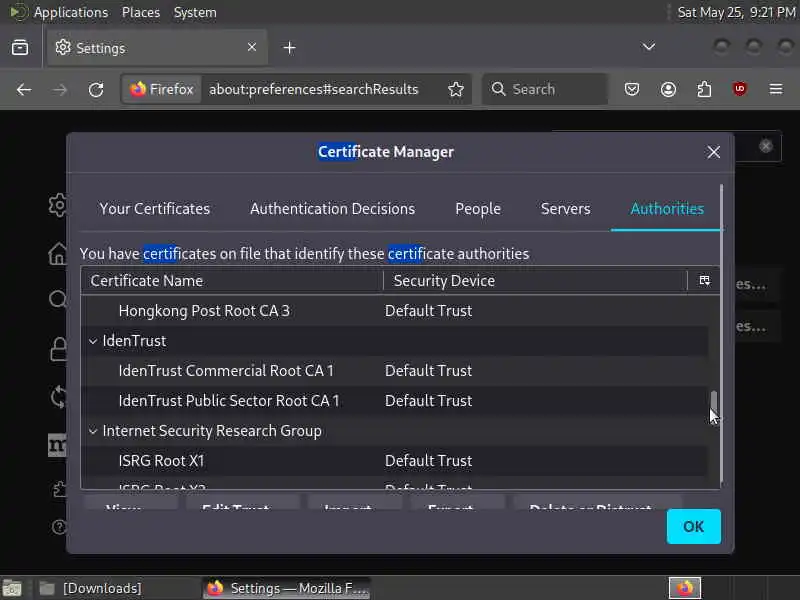Click the show desktop icon on the bottom panel
This screenshot has width=800, height=600.
click(x=12, y=589)
